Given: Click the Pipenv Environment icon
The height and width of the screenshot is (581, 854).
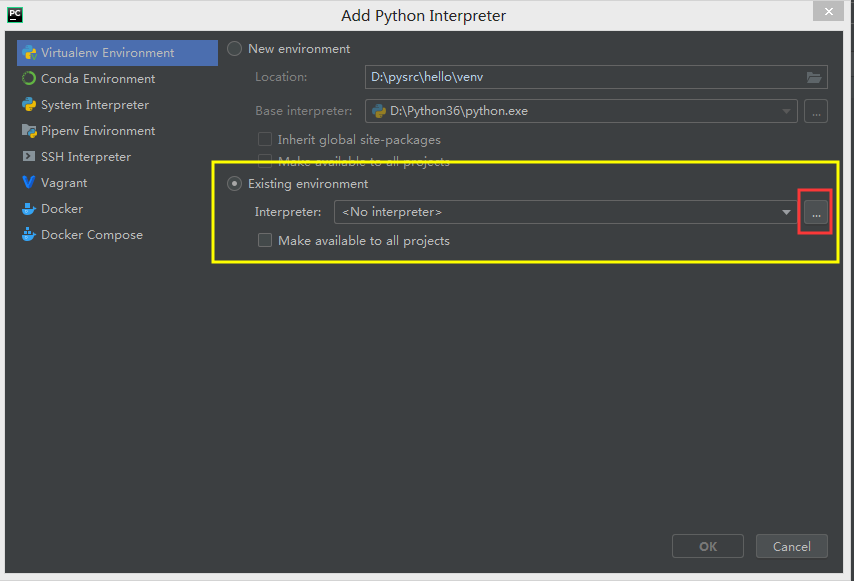Looking at the screenshot, I should pyautogui.click(x=29, y=131).
